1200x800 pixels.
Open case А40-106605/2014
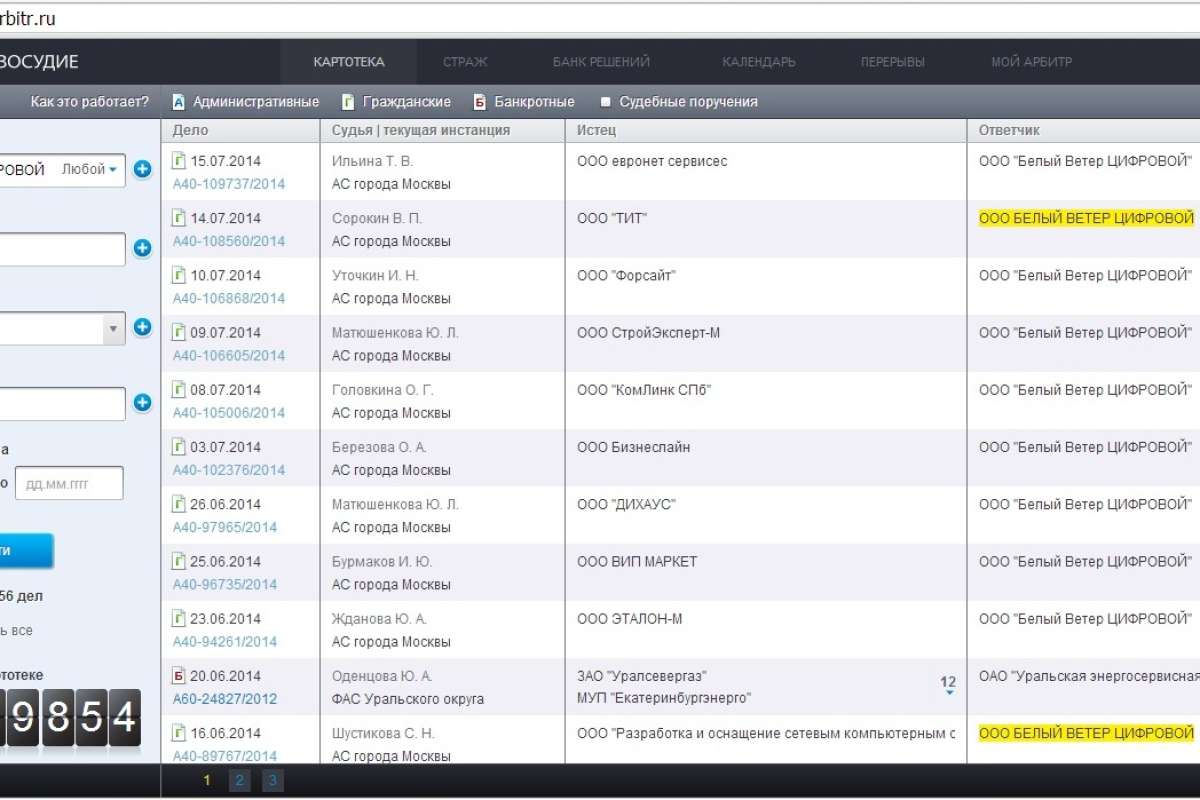(x=229, y=355)
